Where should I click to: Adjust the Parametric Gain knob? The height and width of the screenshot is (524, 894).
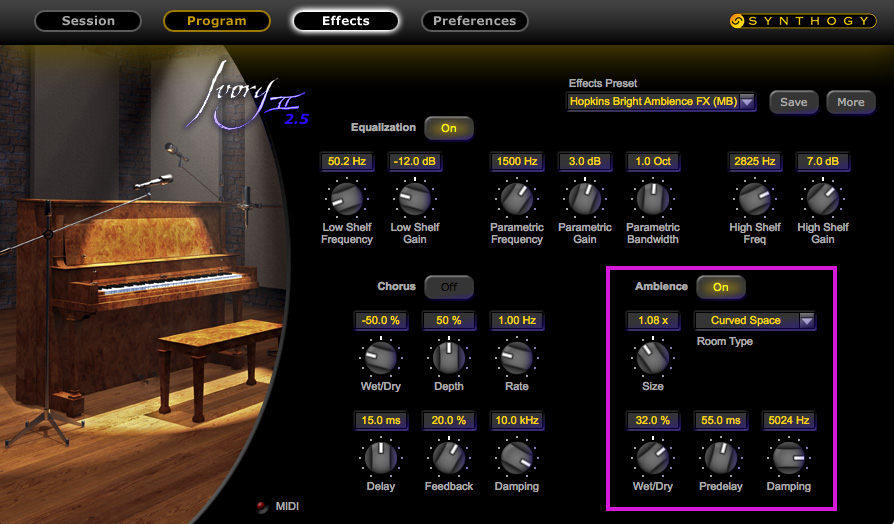pos(584,199)
